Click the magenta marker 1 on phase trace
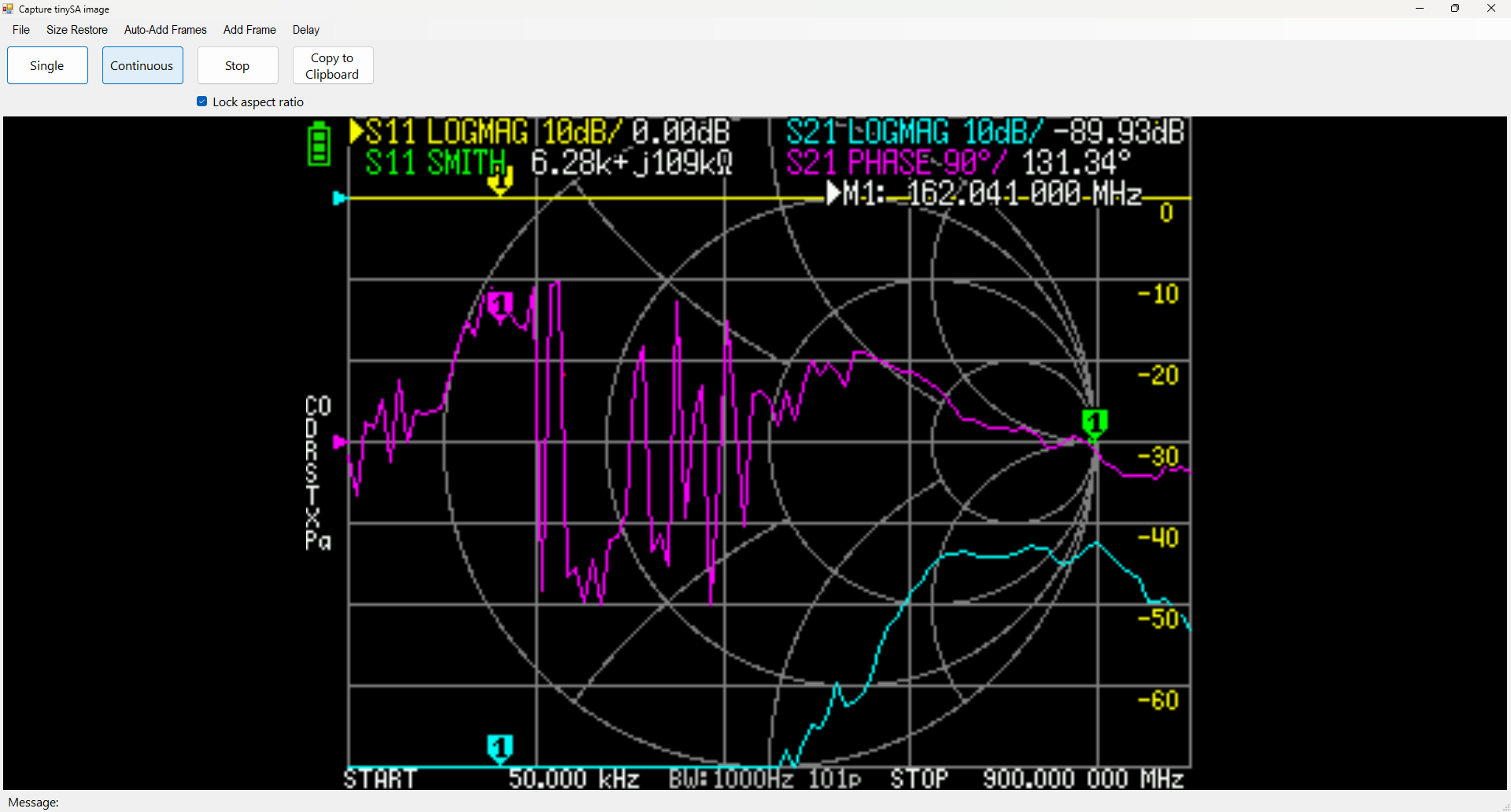This screenshot has height=812, width=1511. [500, 304]
